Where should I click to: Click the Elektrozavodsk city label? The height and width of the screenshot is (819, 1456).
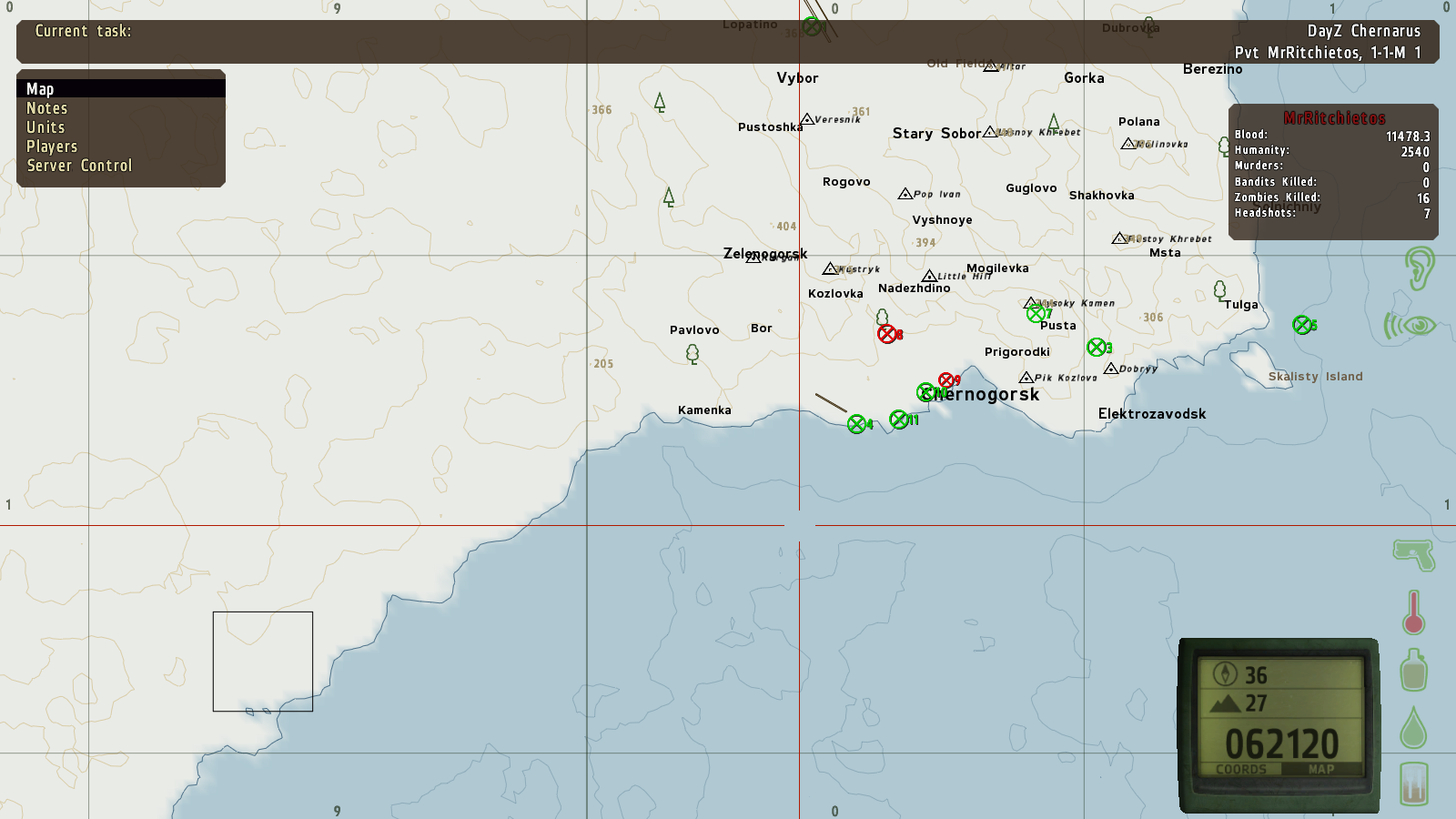(1152, 413)
